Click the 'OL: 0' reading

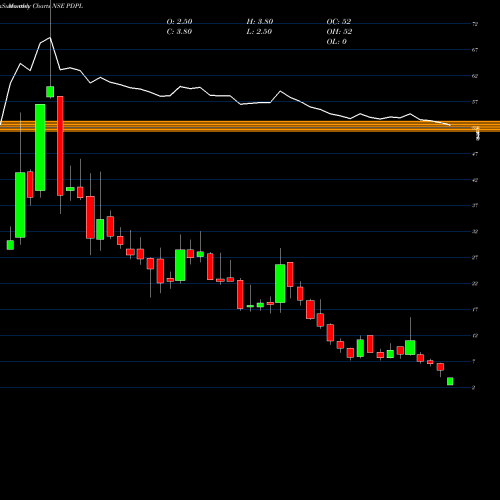pyautogui.click(x=336, y=41)
